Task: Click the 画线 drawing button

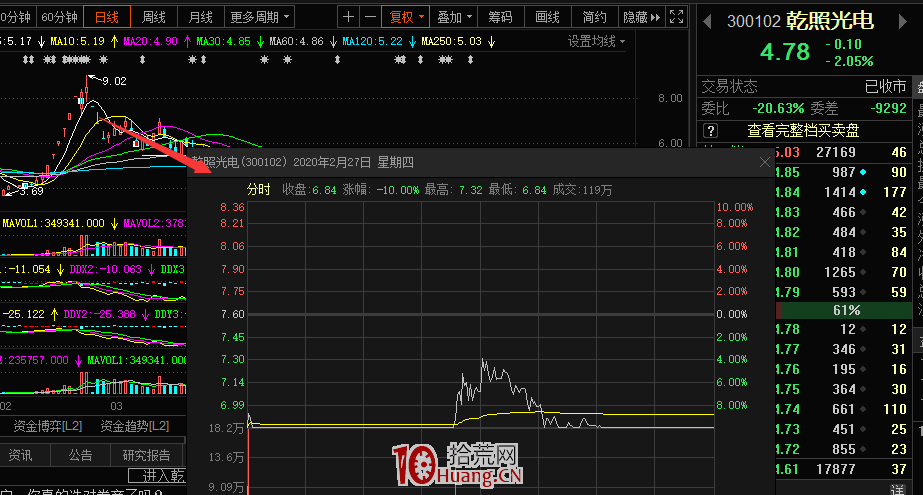Action: pos(547,17)
